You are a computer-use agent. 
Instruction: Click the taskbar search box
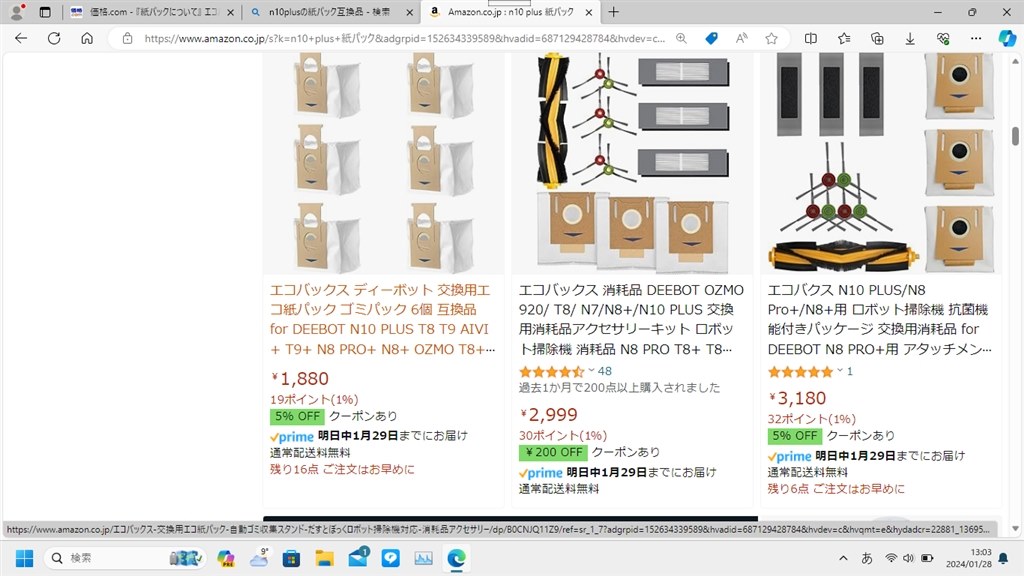(x=125, y=558)
